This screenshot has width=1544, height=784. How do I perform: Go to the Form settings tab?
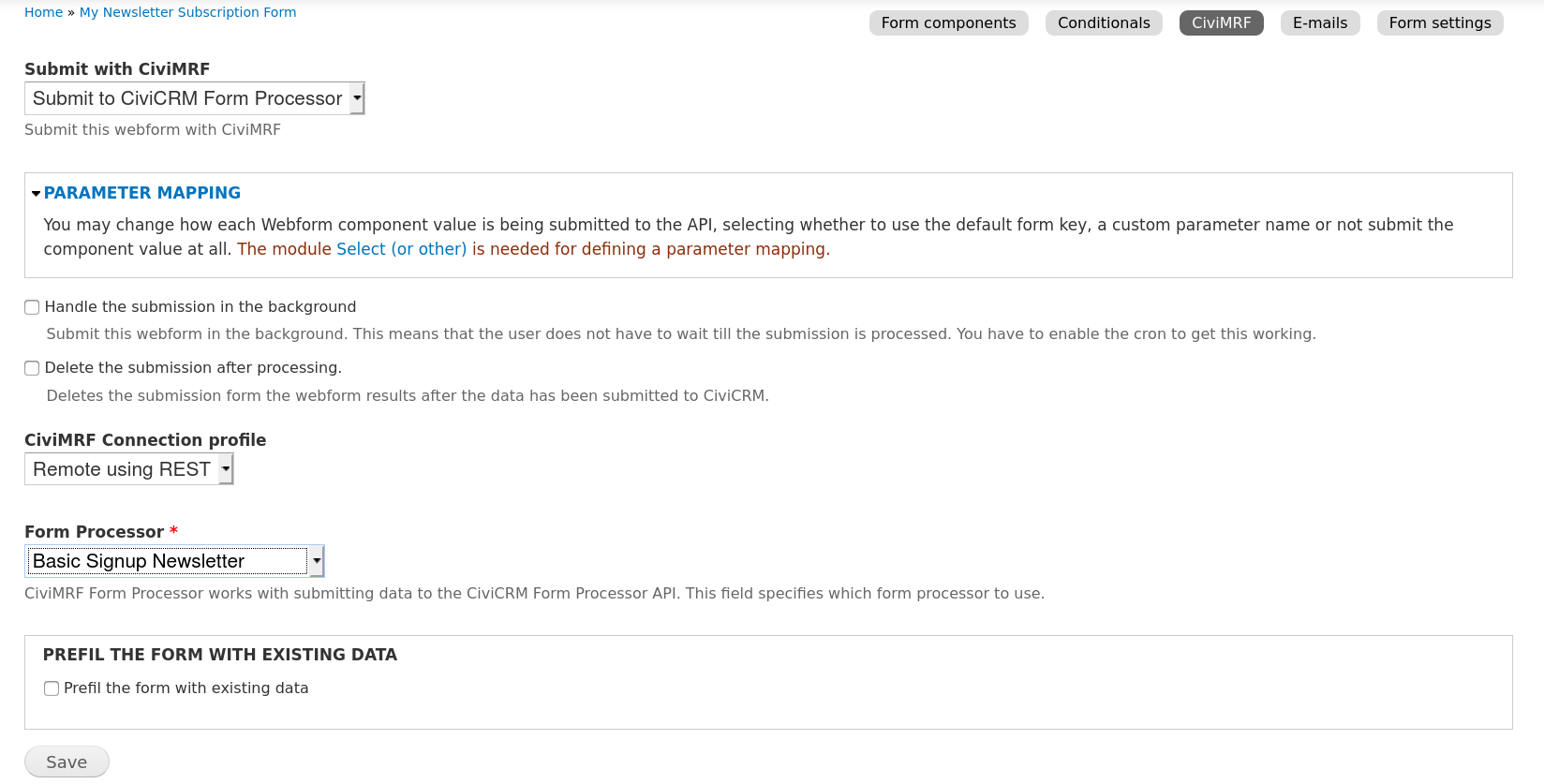[x=1439, y=23]
